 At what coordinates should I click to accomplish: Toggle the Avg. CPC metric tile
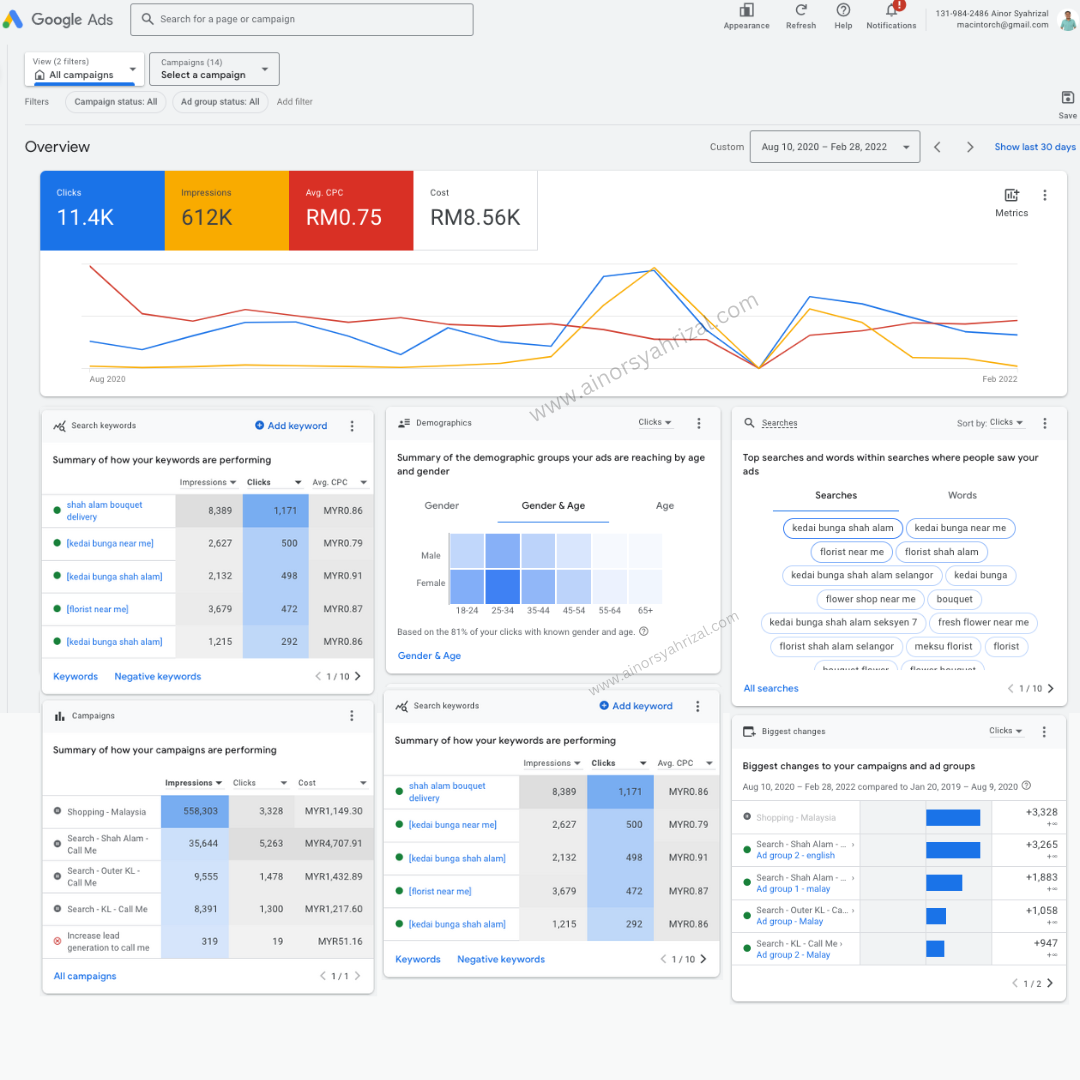click(x=350, y=210)
